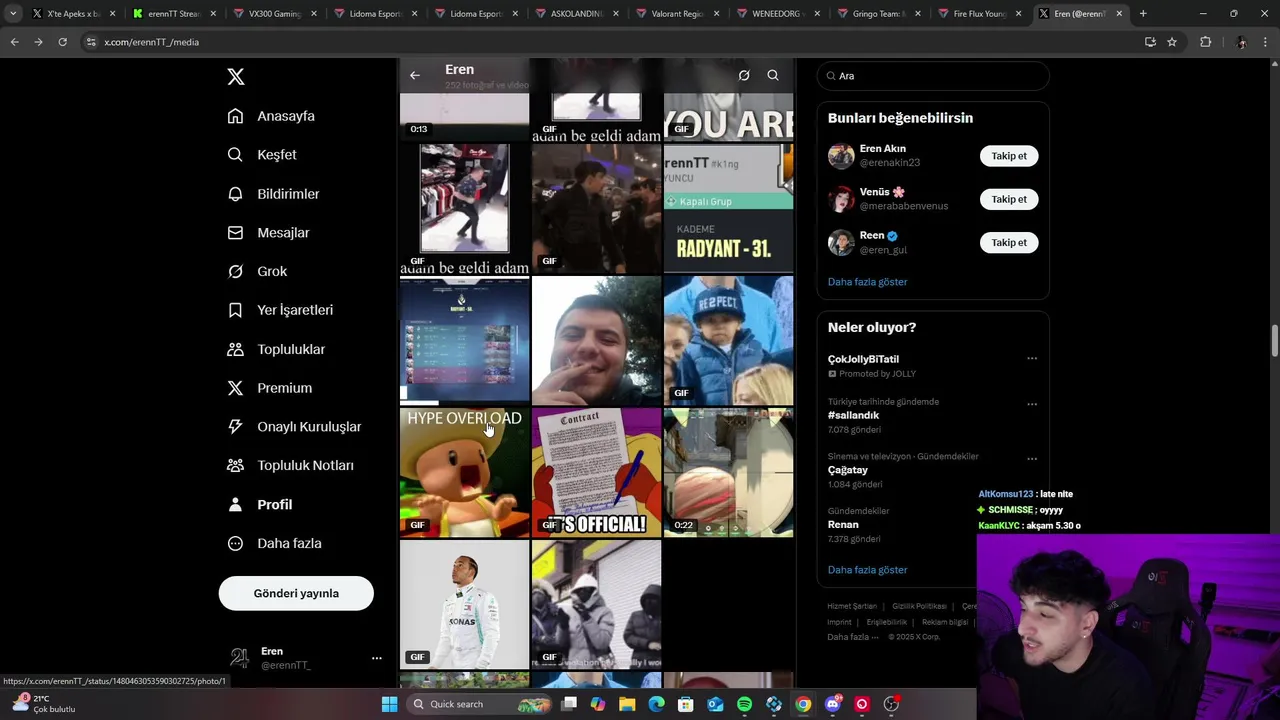Screen dimensions: 1280x720
Task: Open Eren Akın's profile avatar
Action: point(841,156)
